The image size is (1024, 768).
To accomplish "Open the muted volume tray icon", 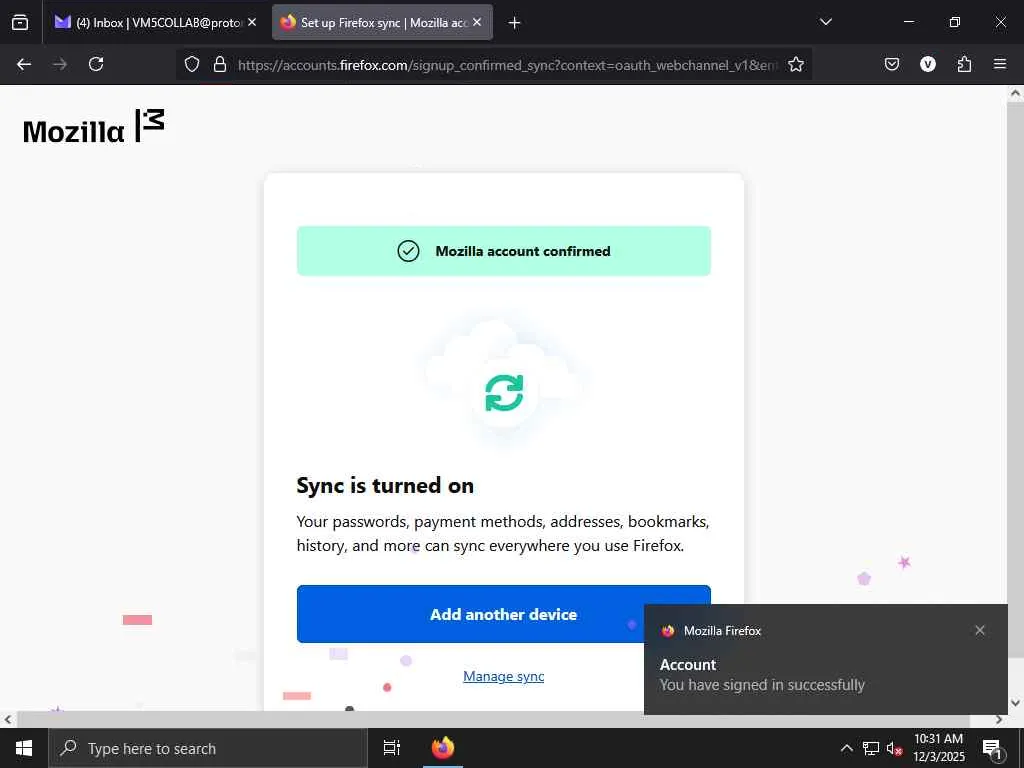I will coord(895,749).
